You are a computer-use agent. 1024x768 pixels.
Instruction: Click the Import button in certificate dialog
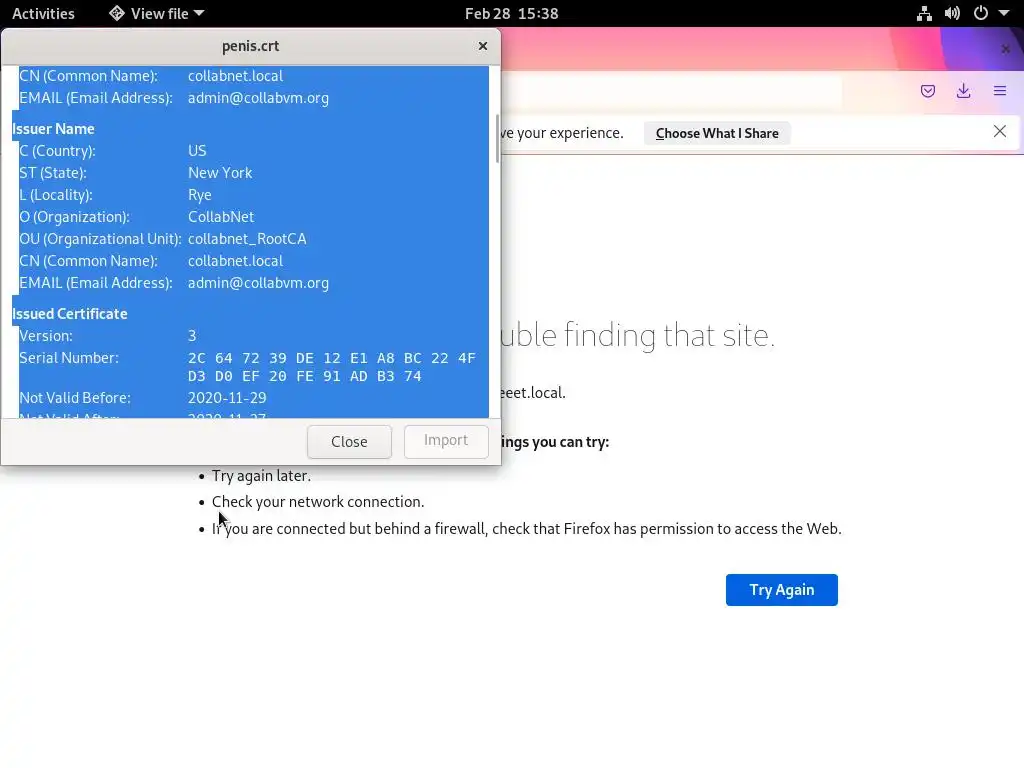(446, 441)
